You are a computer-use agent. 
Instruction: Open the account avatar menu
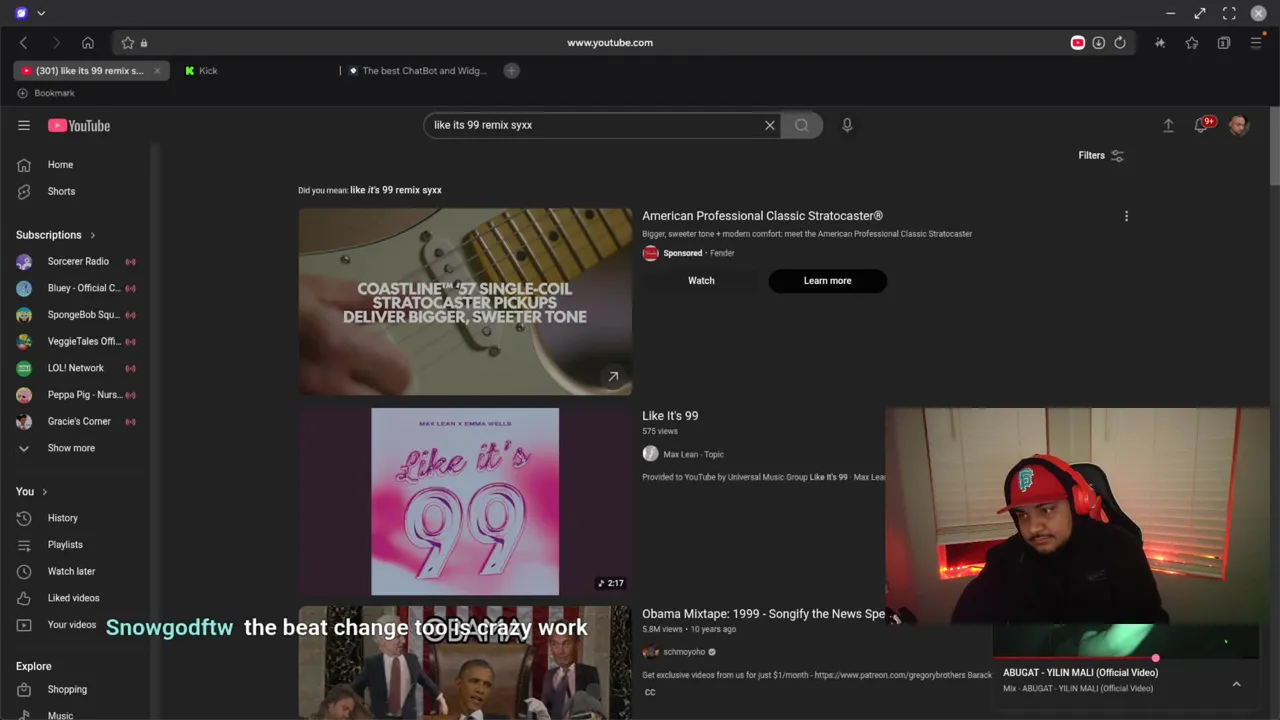1239,125
